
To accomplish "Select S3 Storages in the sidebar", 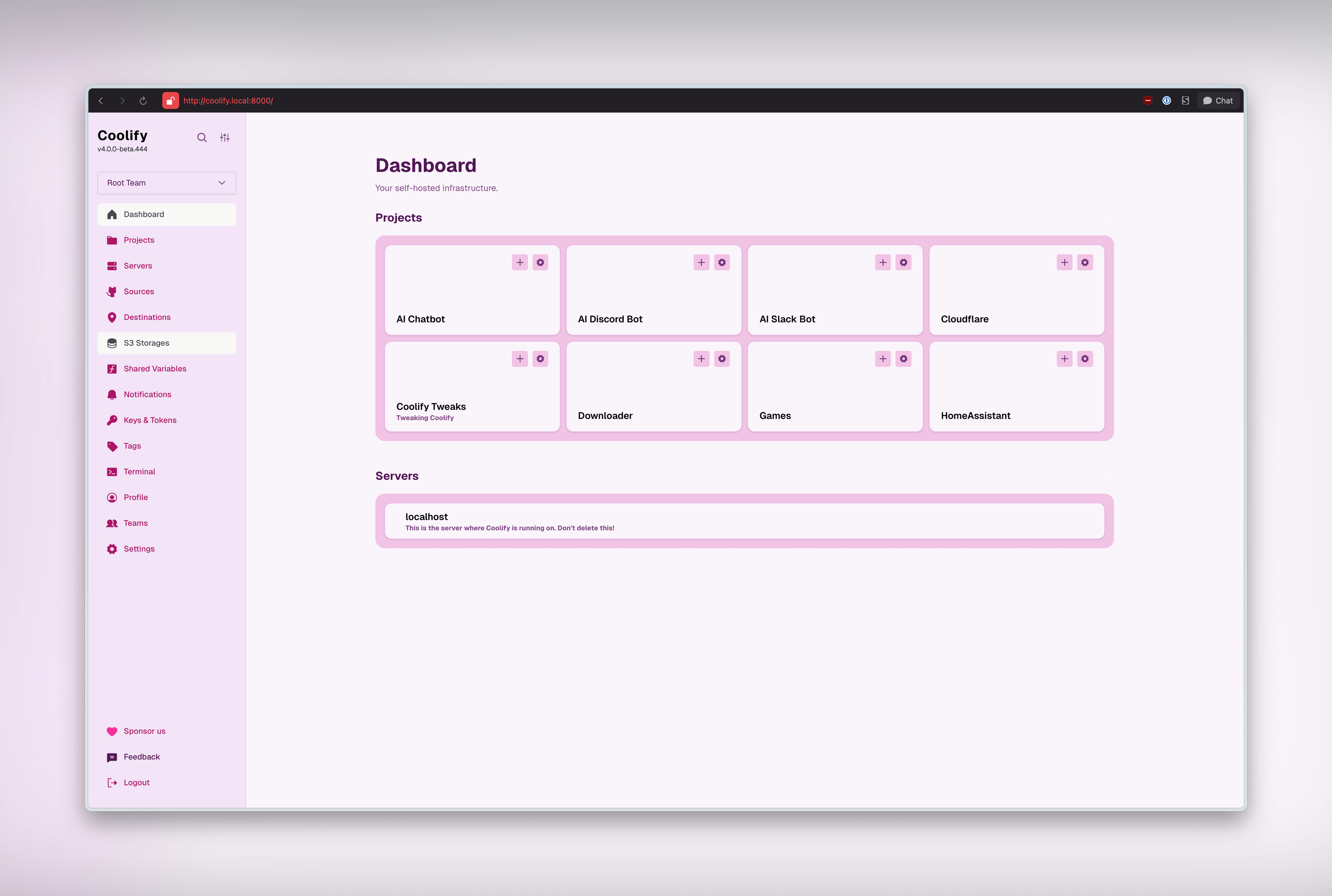I will click(x=146, y=343).
